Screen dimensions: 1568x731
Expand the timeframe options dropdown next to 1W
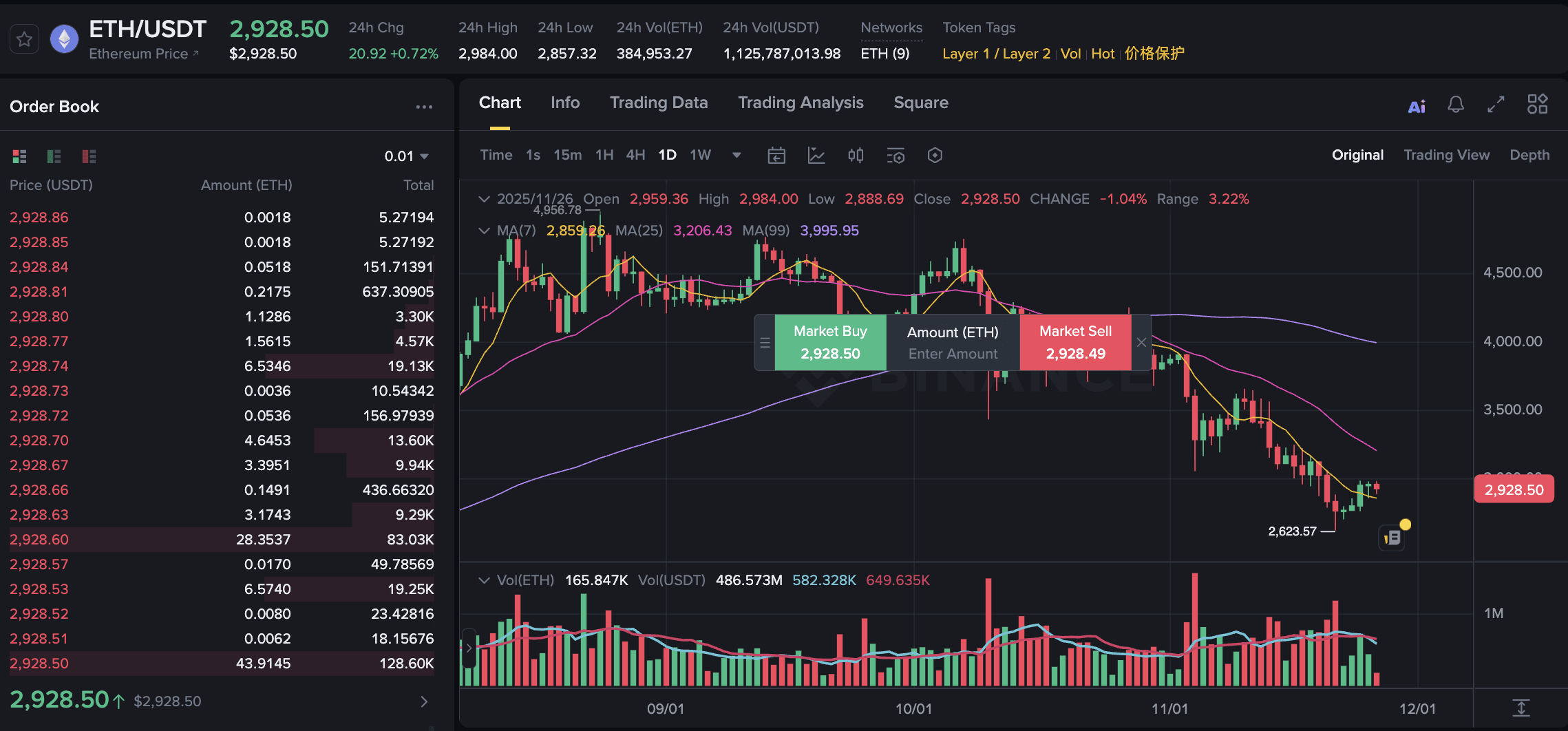point(736,156)
